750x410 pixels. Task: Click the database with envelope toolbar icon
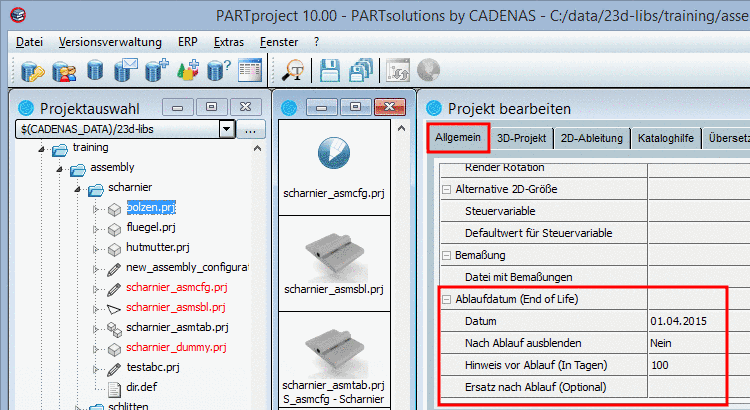click(x=126, y=70)
